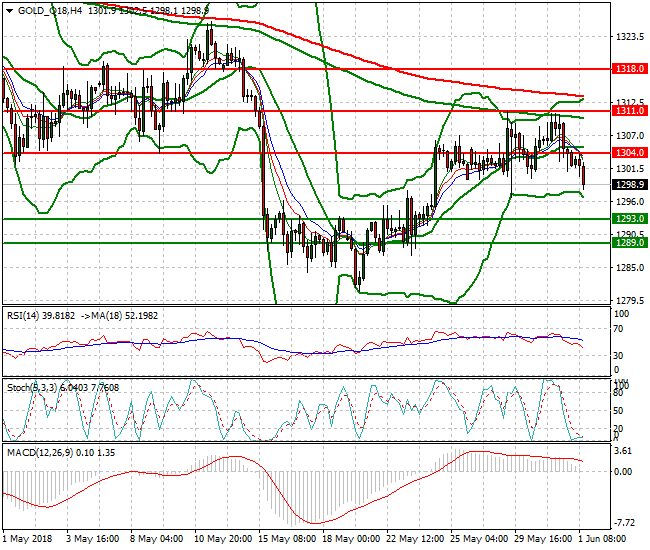Click the 3.61 value on MACD scale

pyautogui.click(x=622, y=451)
